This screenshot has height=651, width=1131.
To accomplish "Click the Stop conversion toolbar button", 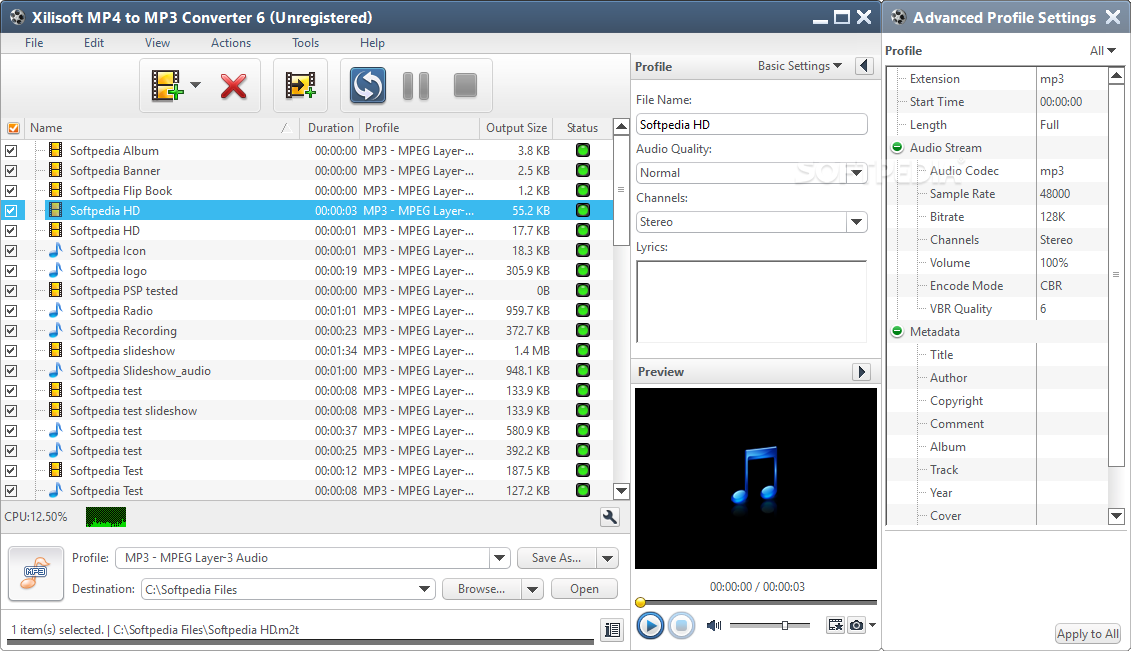I will point(465,85).
